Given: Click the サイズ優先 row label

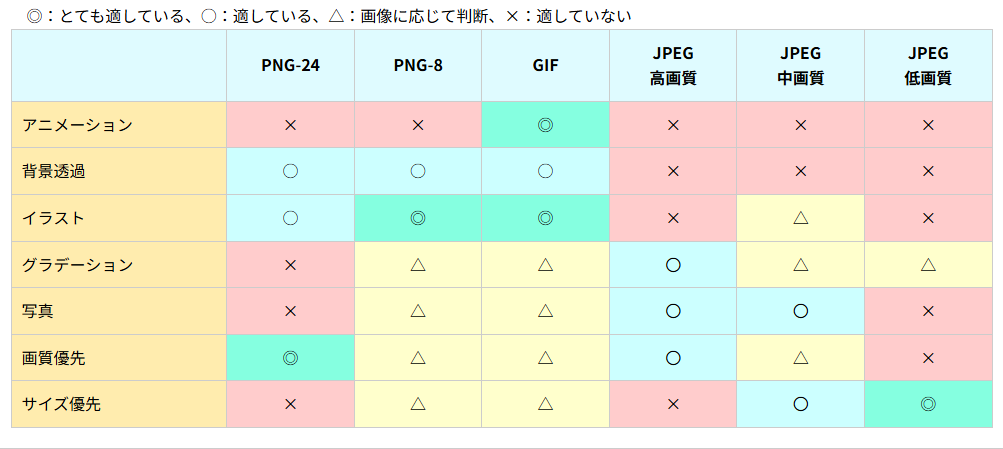Looking at the screenshot, I should (61, 404).
